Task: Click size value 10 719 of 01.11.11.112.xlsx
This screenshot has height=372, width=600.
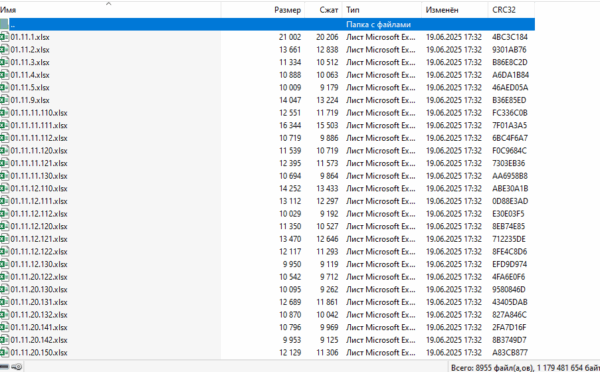Action: 290,138
